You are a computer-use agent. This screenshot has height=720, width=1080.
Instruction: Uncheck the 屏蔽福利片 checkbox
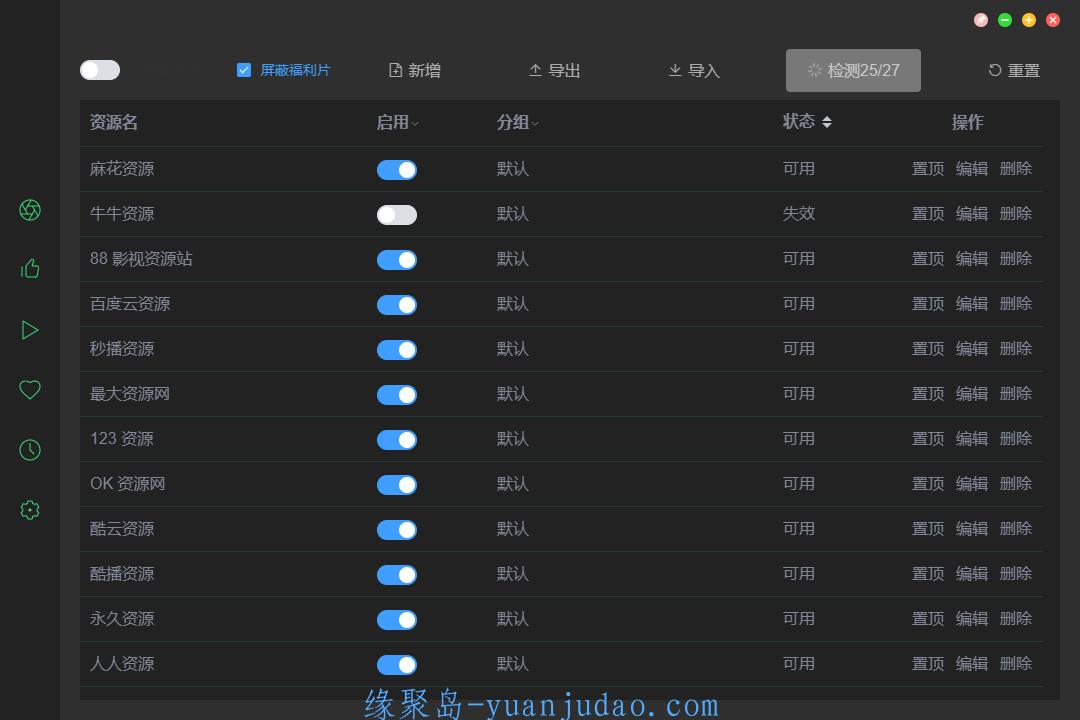(244, 70)
